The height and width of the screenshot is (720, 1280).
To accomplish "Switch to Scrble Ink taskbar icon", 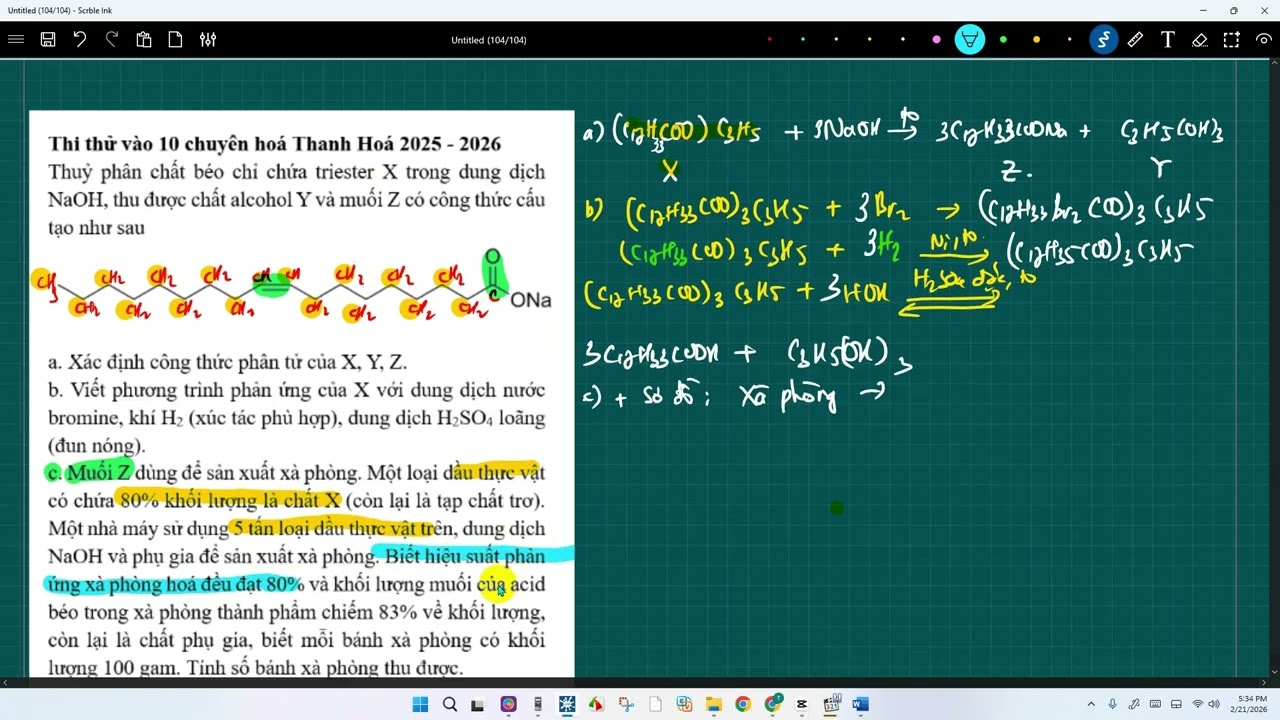I will point(567,704).
